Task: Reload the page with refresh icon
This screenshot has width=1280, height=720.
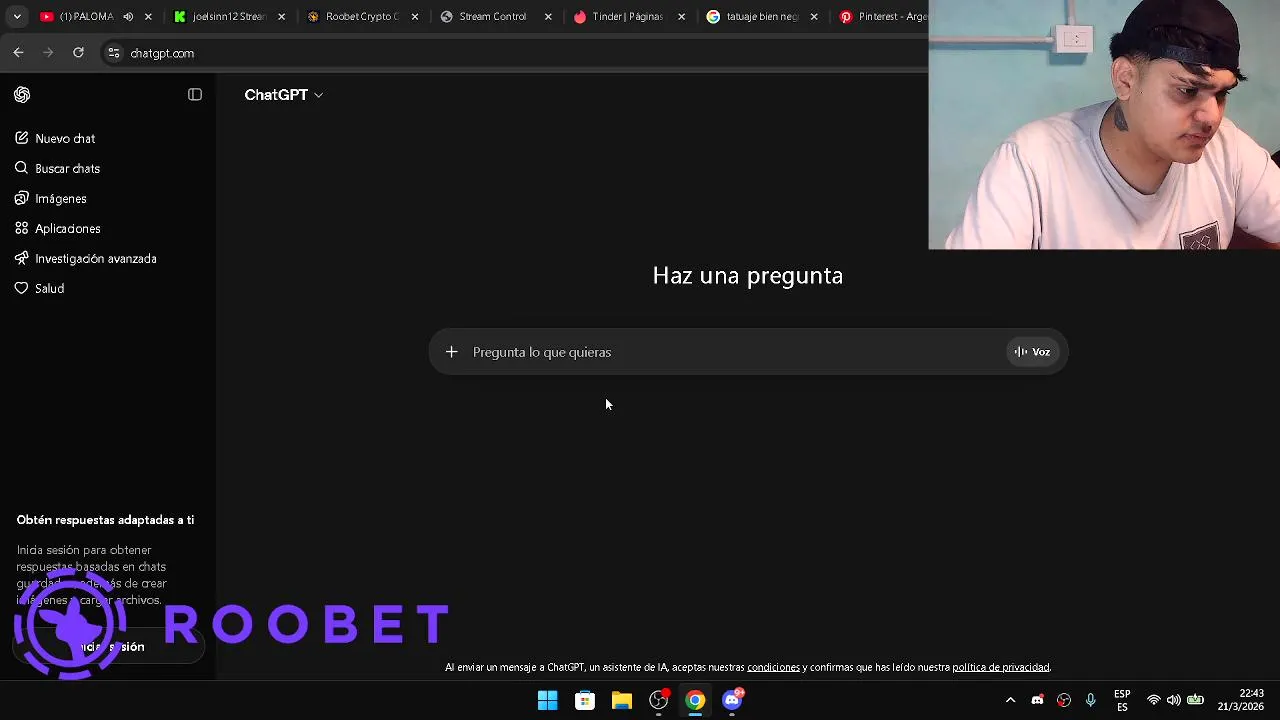Action: click(x=78, y=53)
